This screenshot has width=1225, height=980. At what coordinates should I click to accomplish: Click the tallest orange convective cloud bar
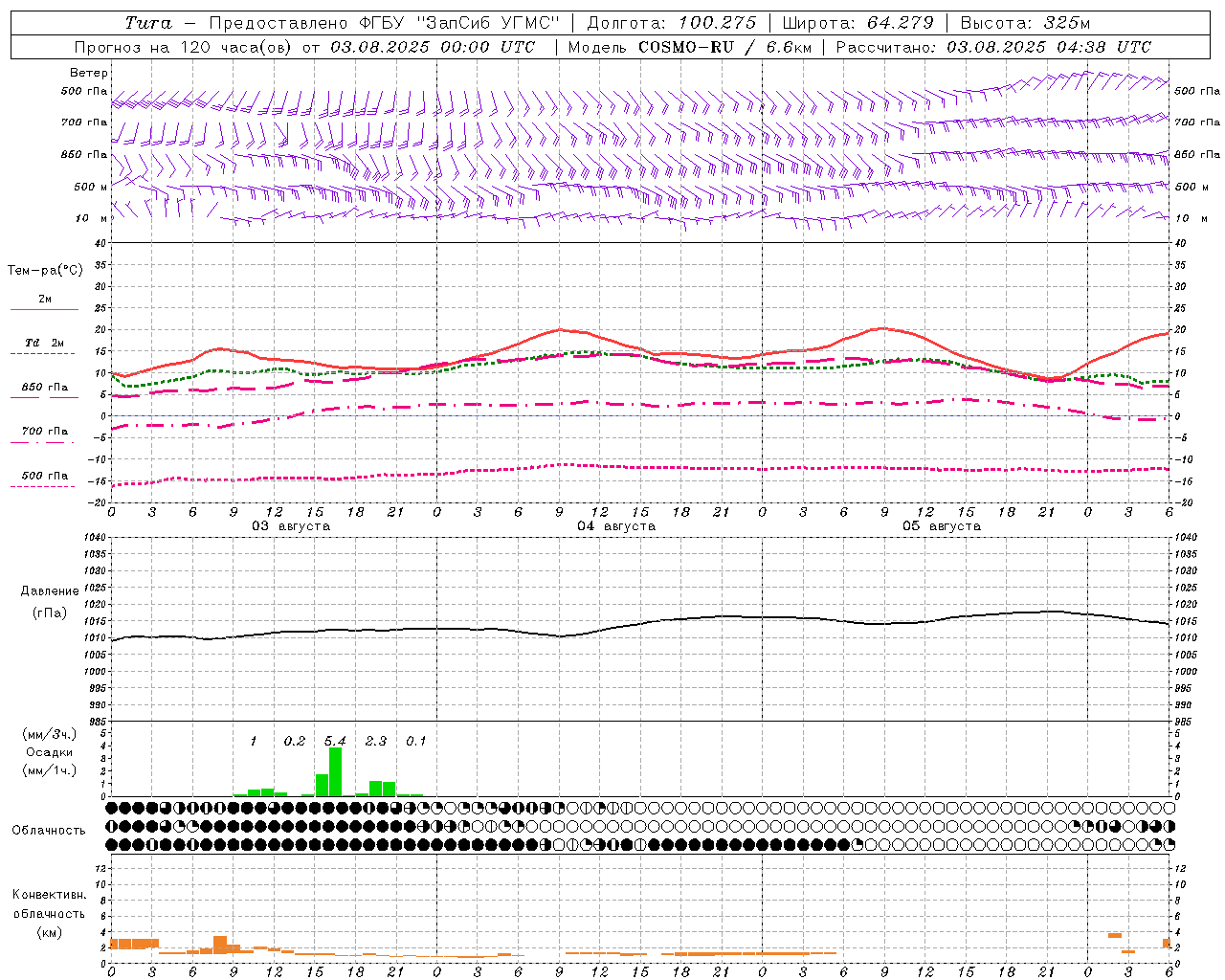pos(220,945)
